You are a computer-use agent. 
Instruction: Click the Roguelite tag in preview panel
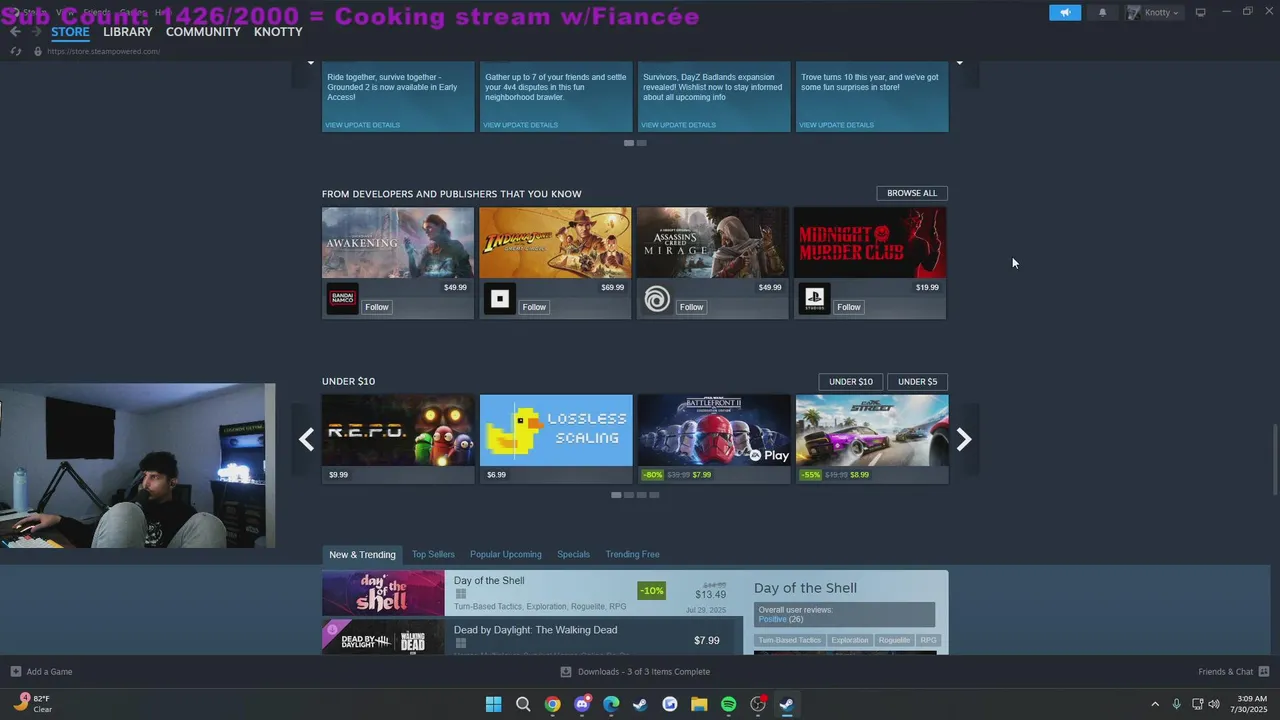[895, 640]
